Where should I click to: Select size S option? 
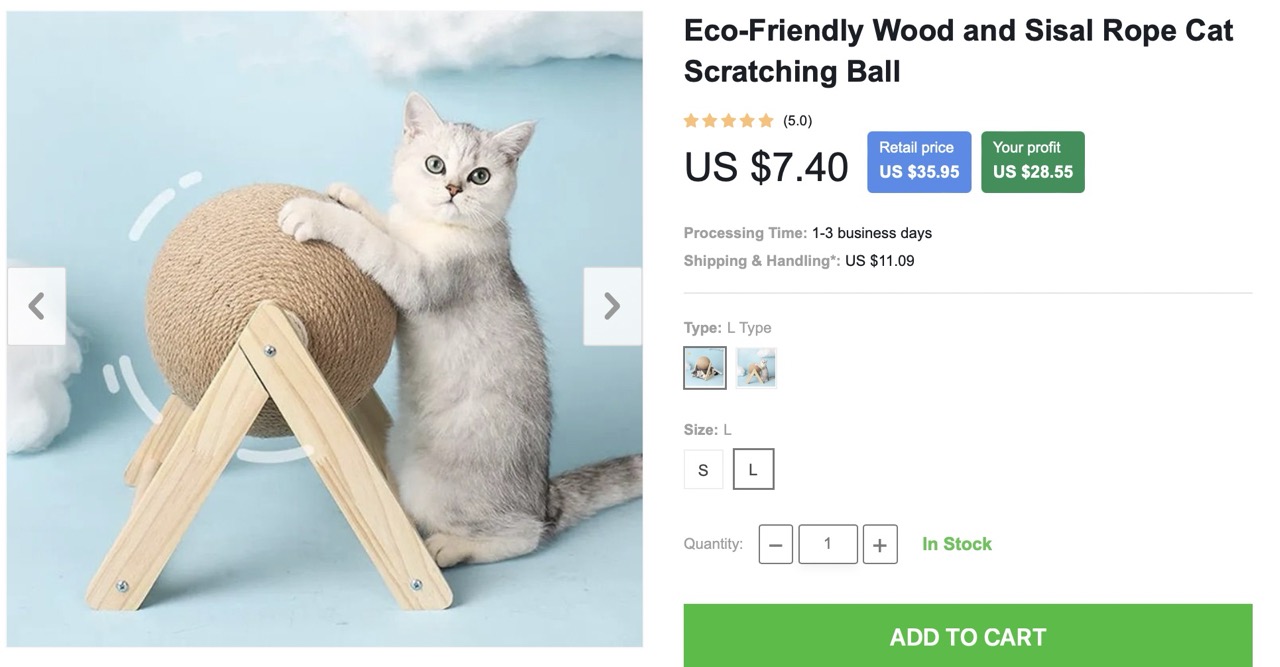coord(703,470)
